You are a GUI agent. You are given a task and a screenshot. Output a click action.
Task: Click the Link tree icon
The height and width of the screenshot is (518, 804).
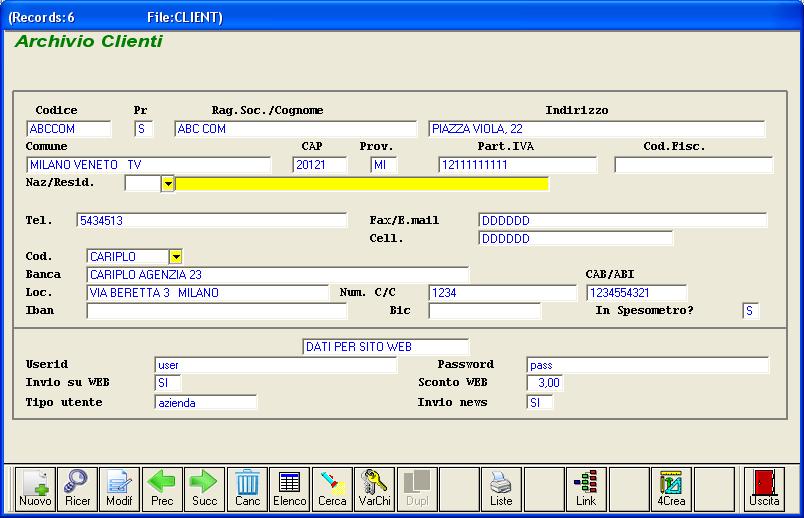(x=586, y=488)
